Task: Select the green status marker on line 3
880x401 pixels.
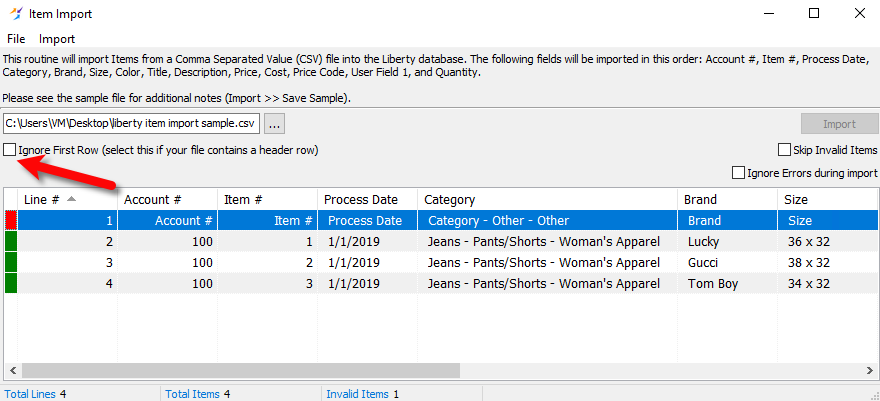Action: point(11,262)
